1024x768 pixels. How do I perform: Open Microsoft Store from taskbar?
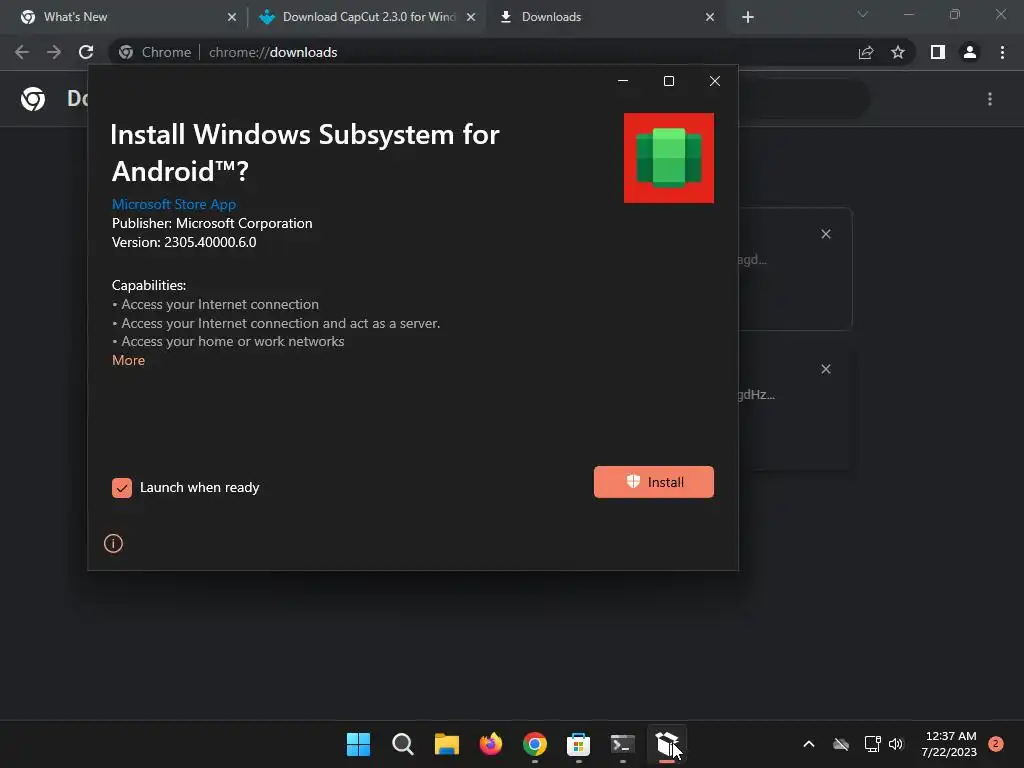579,744
